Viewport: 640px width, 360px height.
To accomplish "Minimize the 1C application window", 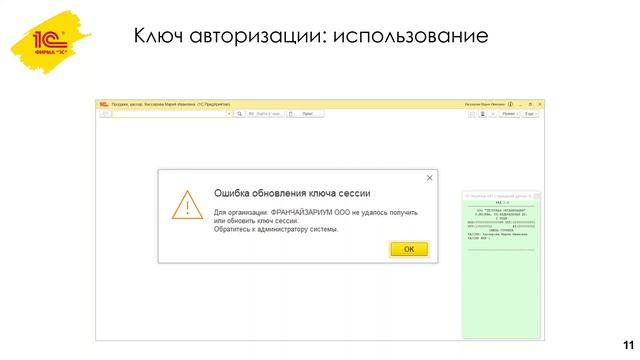I will coord(520,104).
